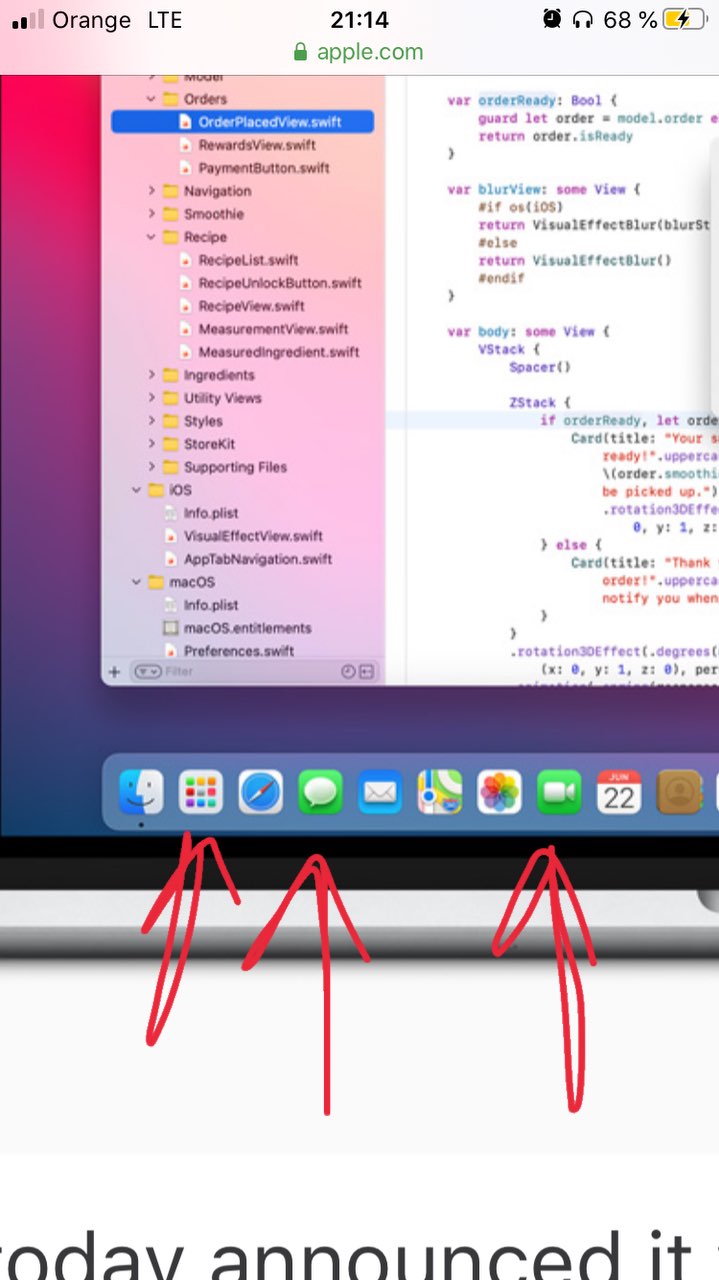
Task: Click the 'ZStack {' code line
Action: [539, 402]
